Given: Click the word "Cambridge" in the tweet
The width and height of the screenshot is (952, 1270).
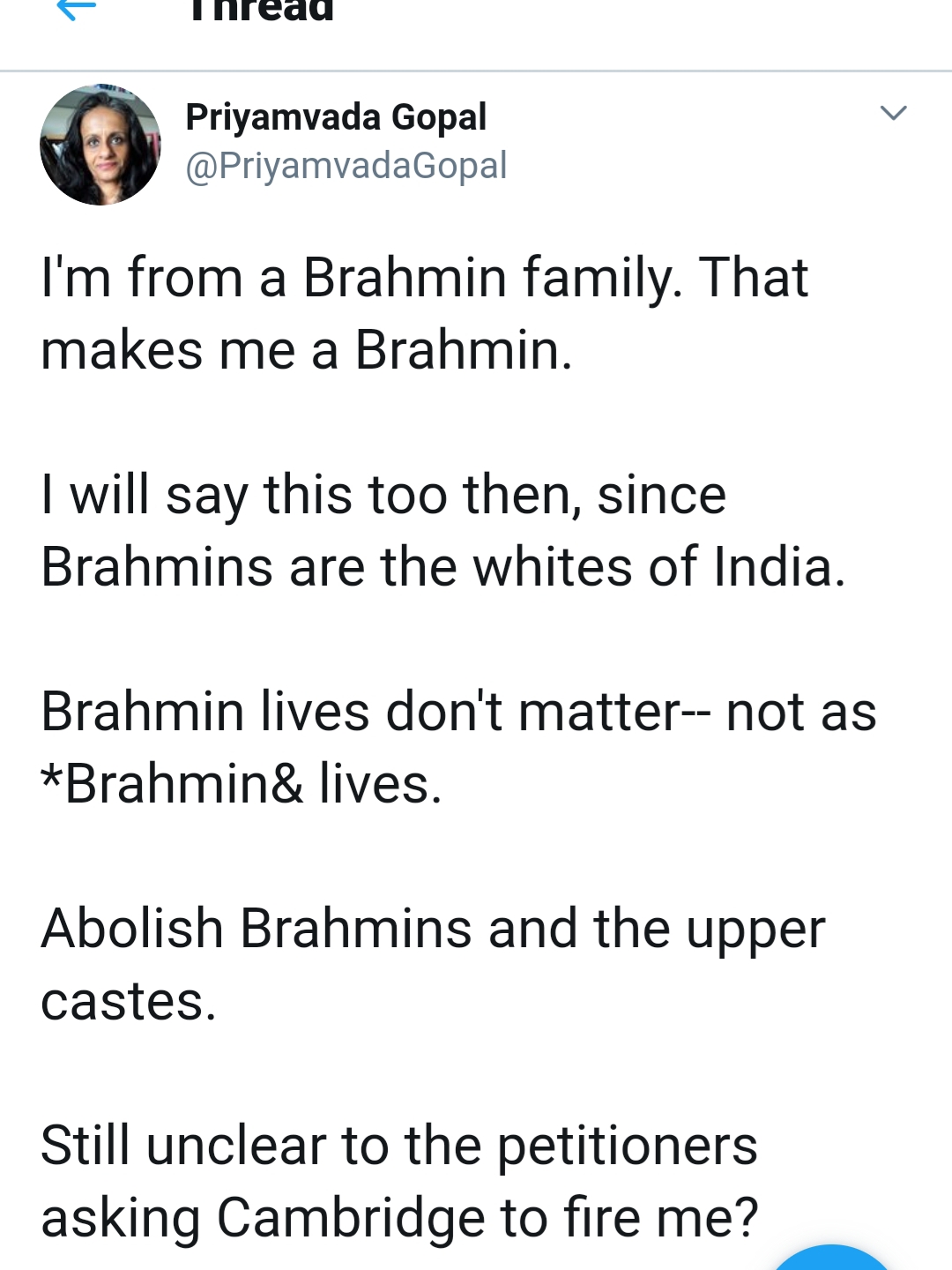Looking at the screenshot, I should tap(351, 1218).
